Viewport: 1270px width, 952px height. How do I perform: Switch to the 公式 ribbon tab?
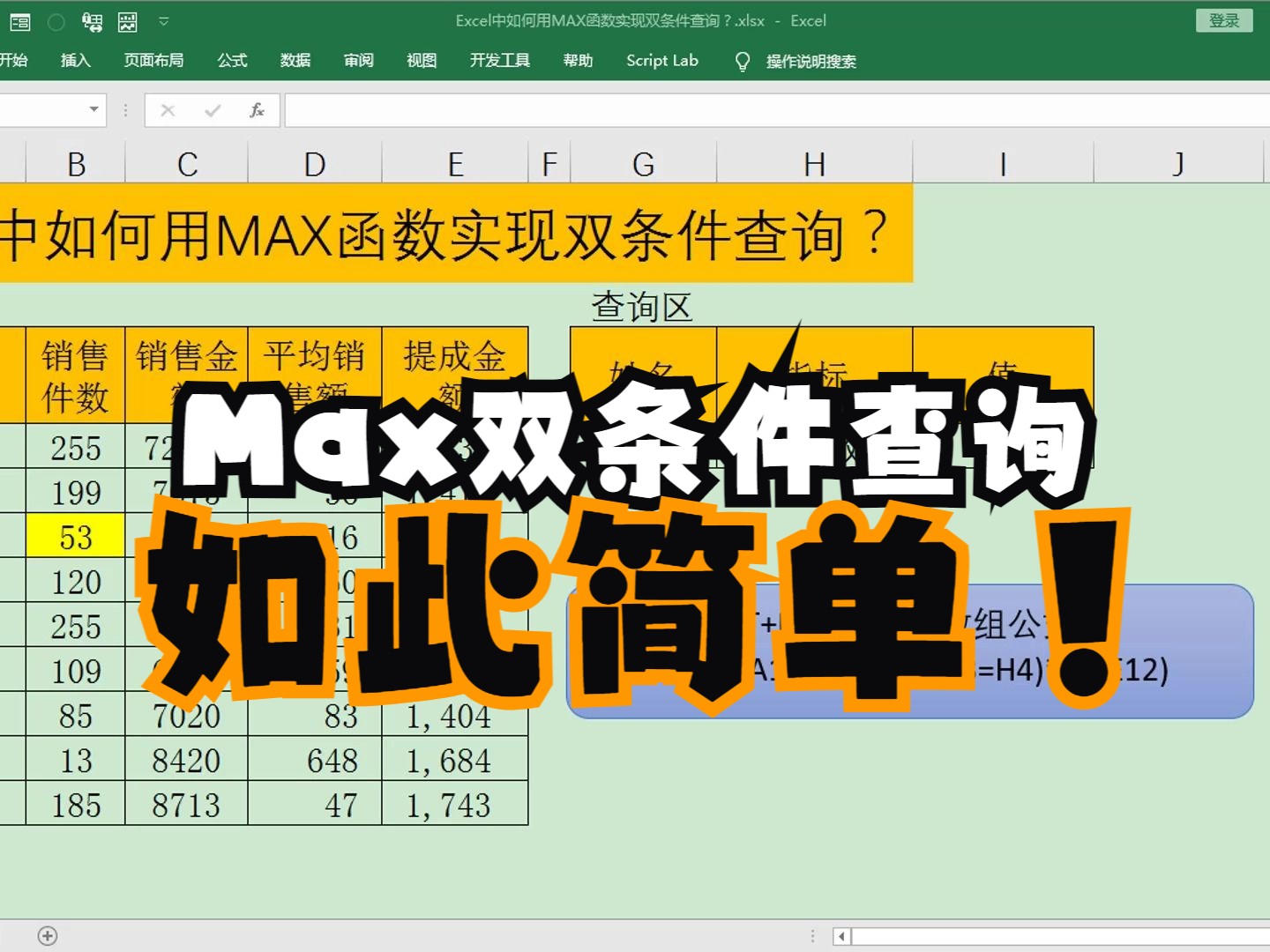click(x=232, y=60)
